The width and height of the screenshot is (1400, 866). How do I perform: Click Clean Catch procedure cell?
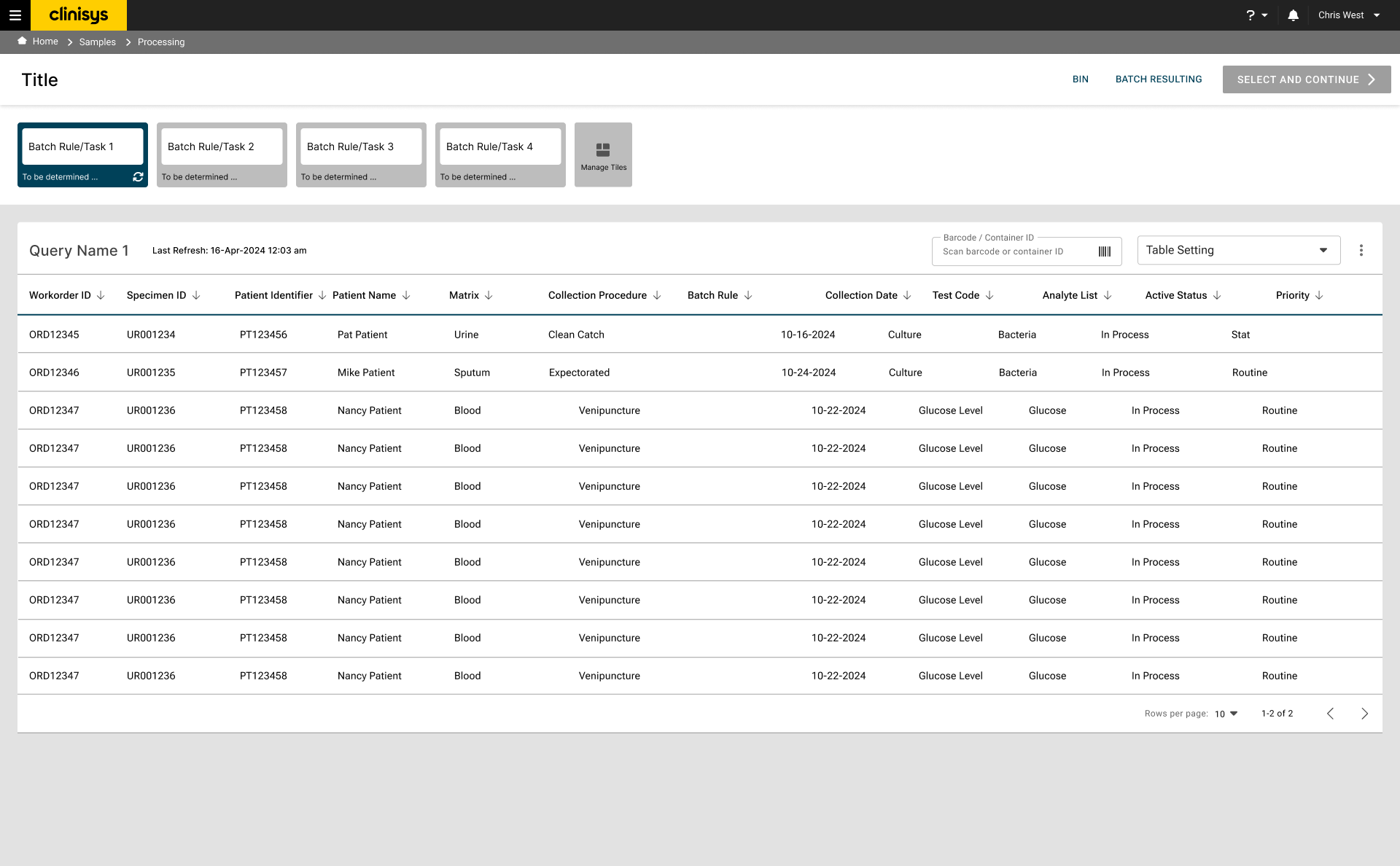click(576, 335)
